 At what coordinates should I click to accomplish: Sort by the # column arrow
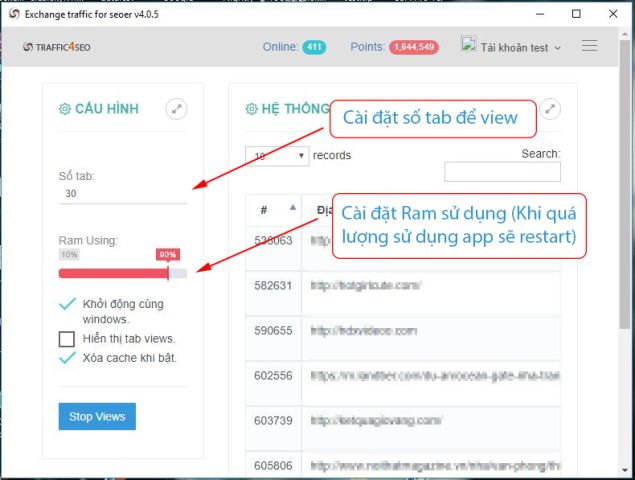293,208
